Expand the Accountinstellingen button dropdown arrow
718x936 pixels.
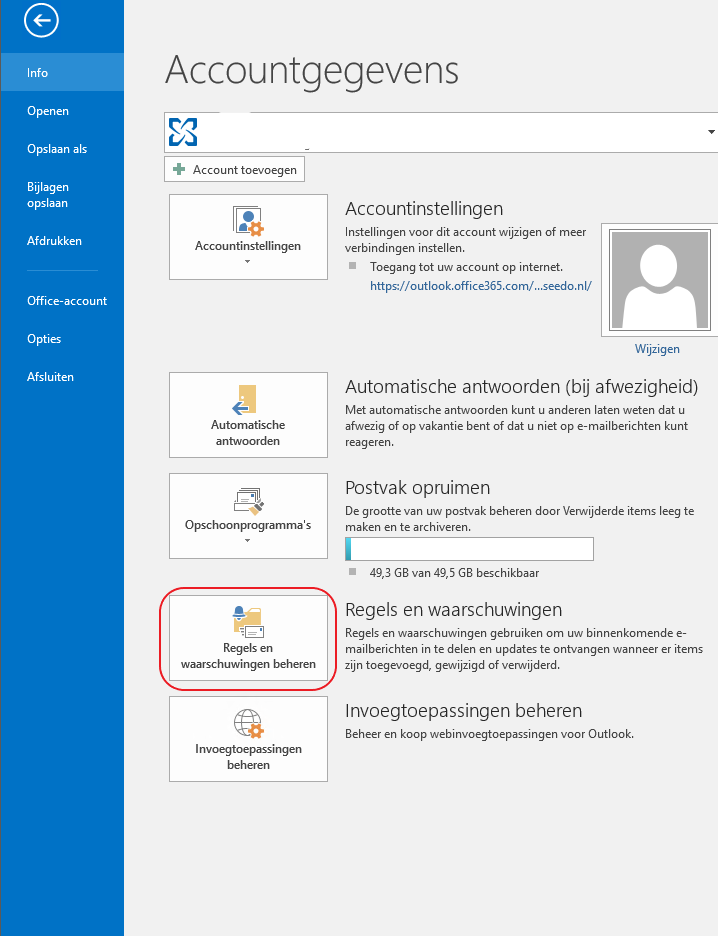248,262
